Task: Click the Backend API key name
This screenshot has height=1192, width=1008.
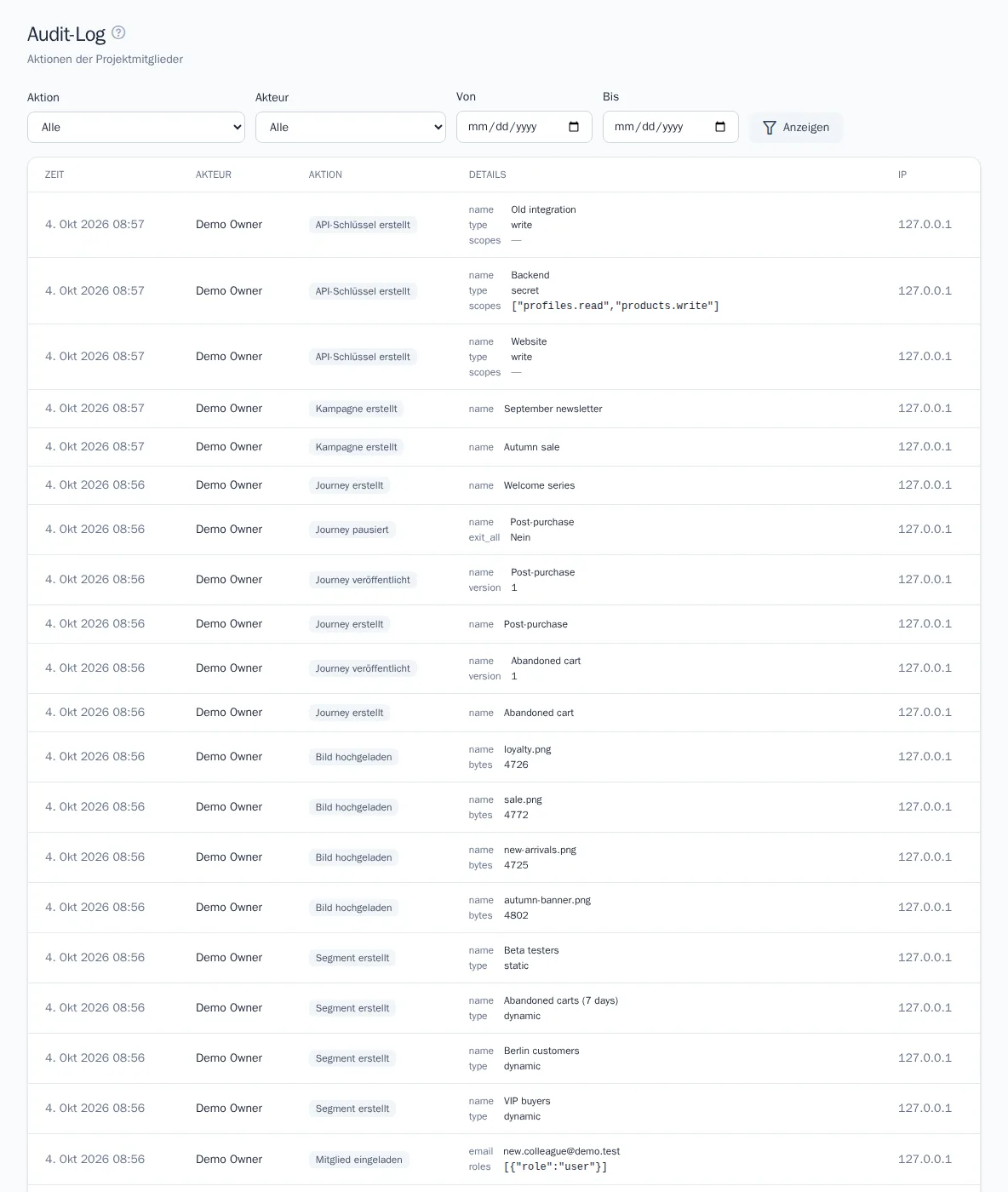Action: [x=530, y=275]
